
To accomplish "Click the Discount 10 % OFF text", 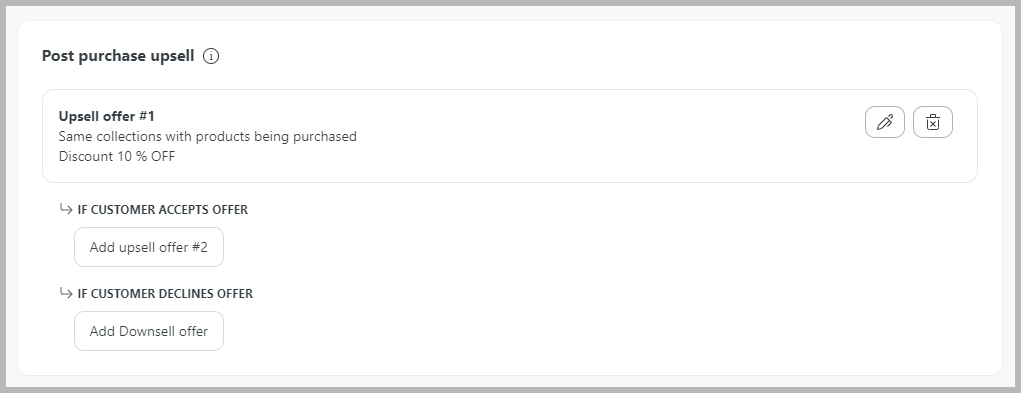I will coord(117,156).
